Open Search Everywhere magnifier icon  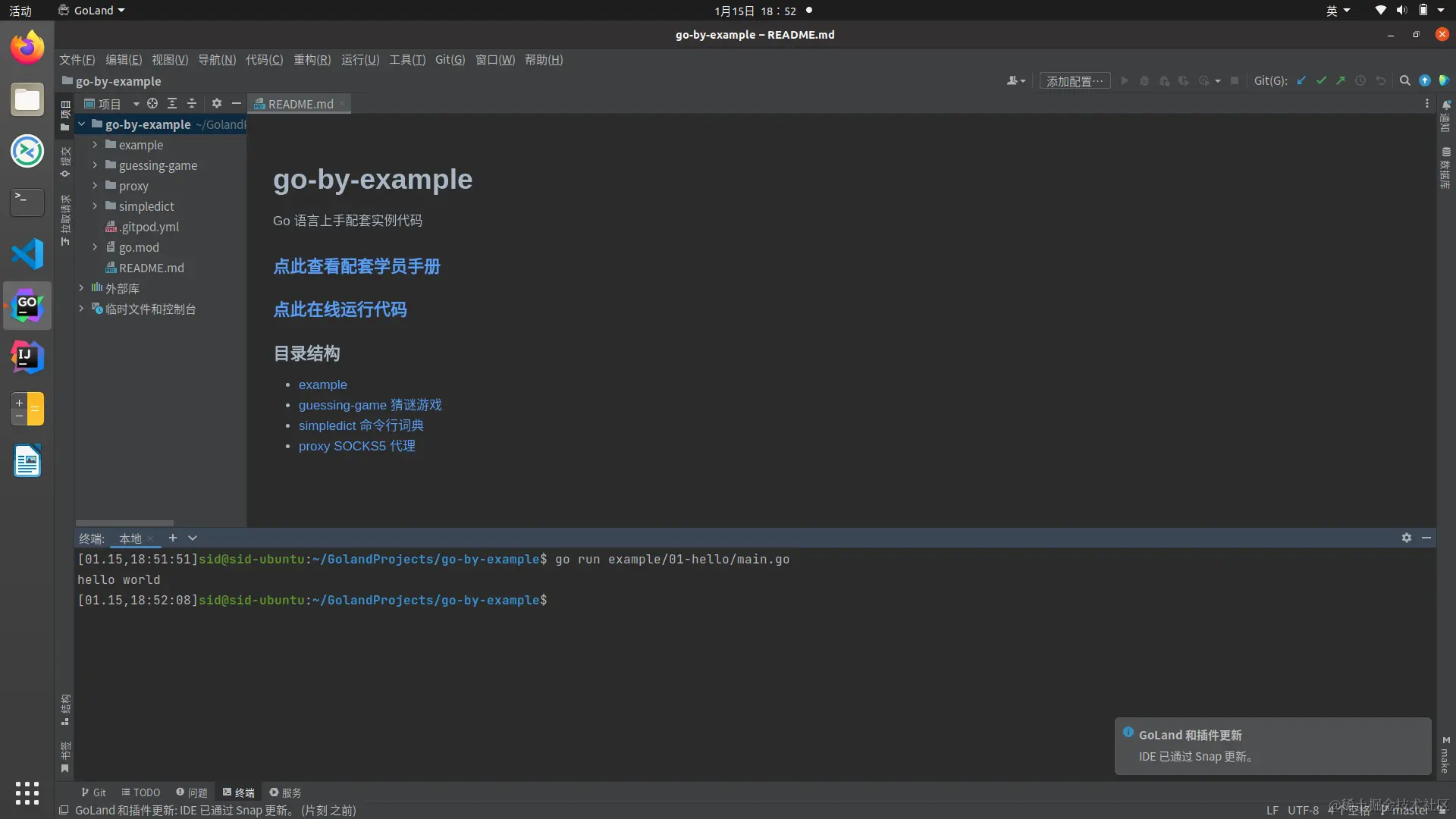point(1404,80)
